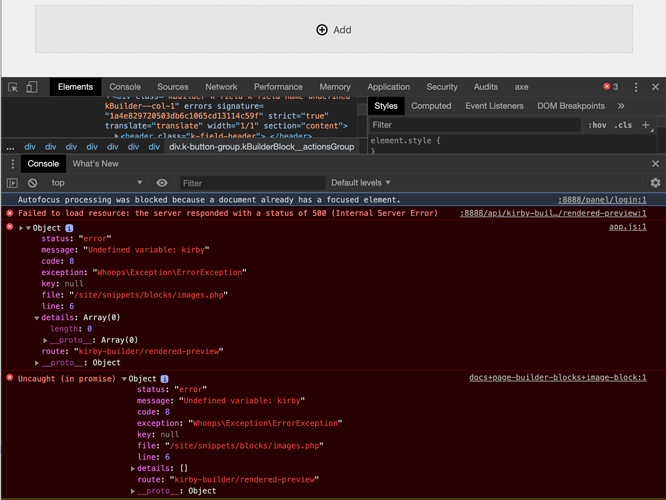The width and height of the screenshot is (666, 500).
Task: Open the Default levels dropdown
Action: [361, 183]
